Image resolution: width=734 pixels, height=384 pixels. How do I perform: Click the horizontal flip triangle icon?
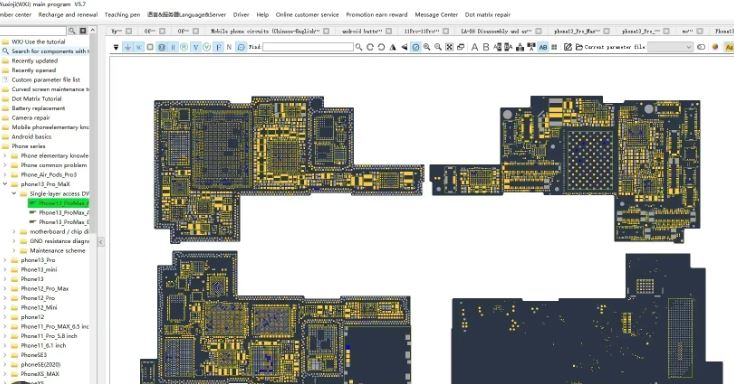404,47
